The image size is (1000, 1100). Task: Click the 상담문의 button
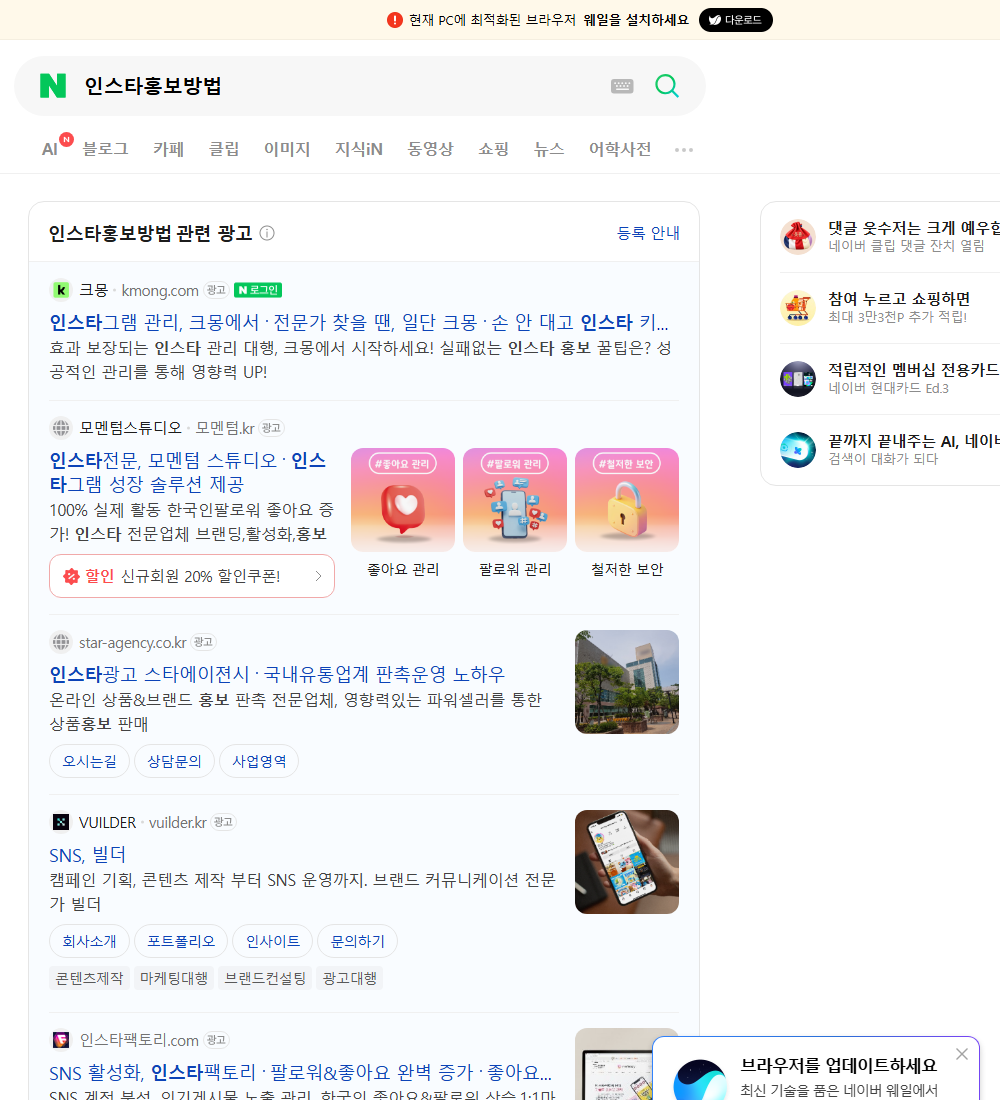[x=174, y=761]
